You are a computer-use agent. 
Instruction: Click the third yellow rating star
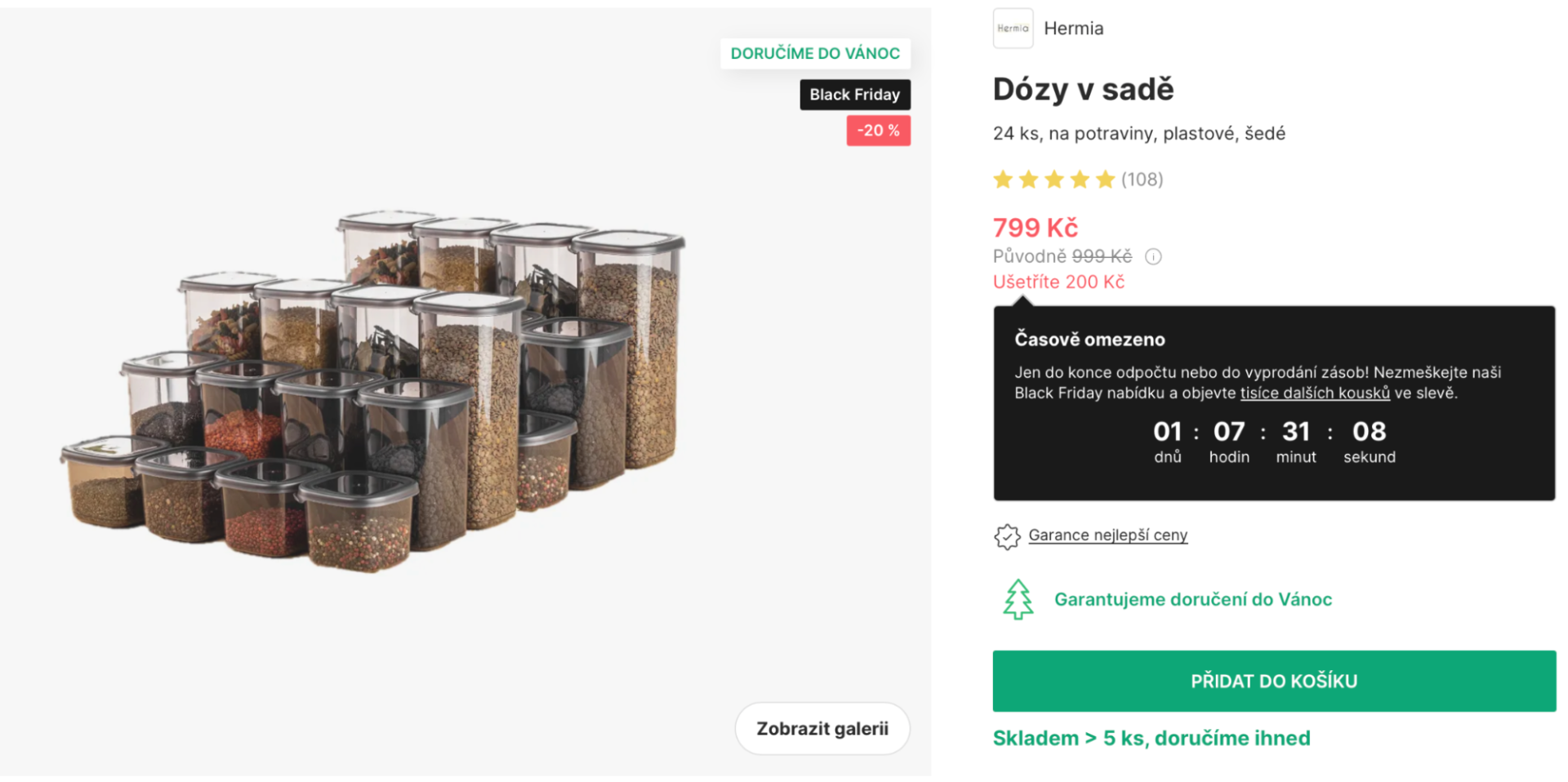pyautogui.click(x=1054, y=180)
